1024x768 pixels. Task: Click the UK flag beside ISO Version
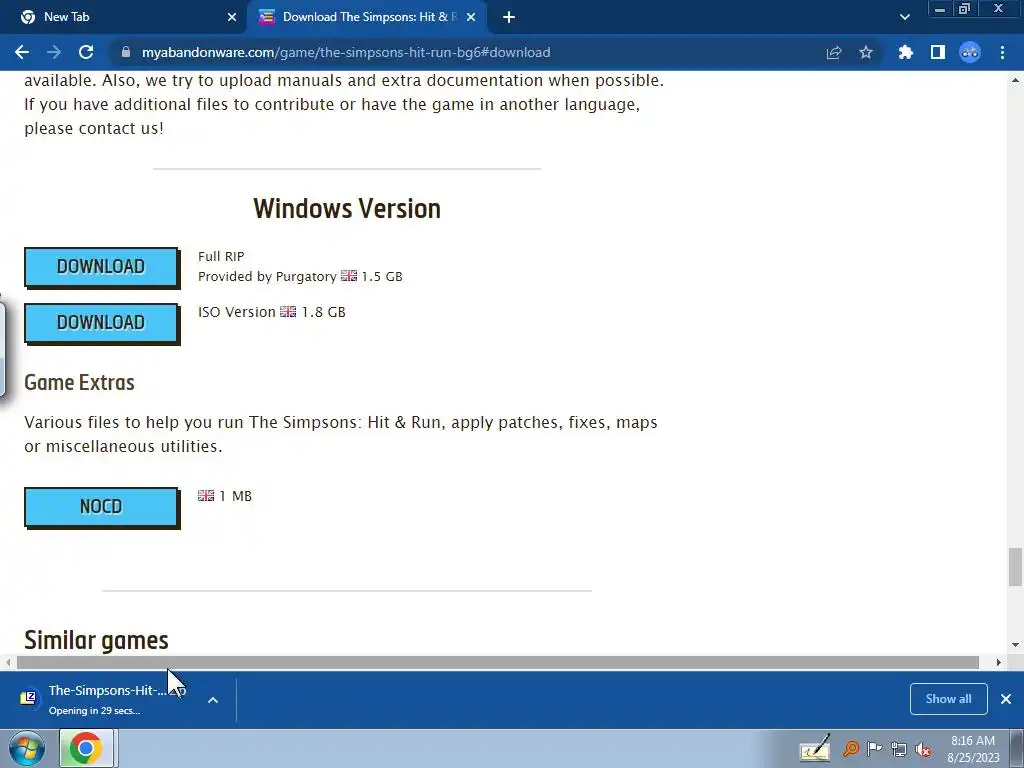click(x=288, y=312)
